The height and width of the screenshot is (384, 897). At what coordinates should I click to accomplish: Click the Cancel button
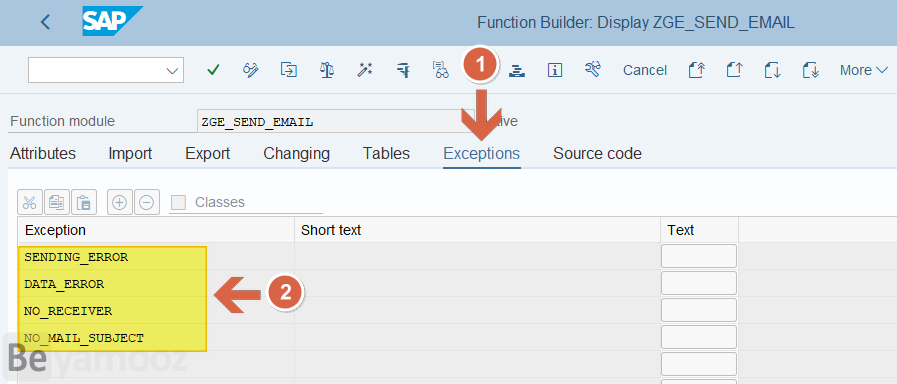click(x=645, y=70)
